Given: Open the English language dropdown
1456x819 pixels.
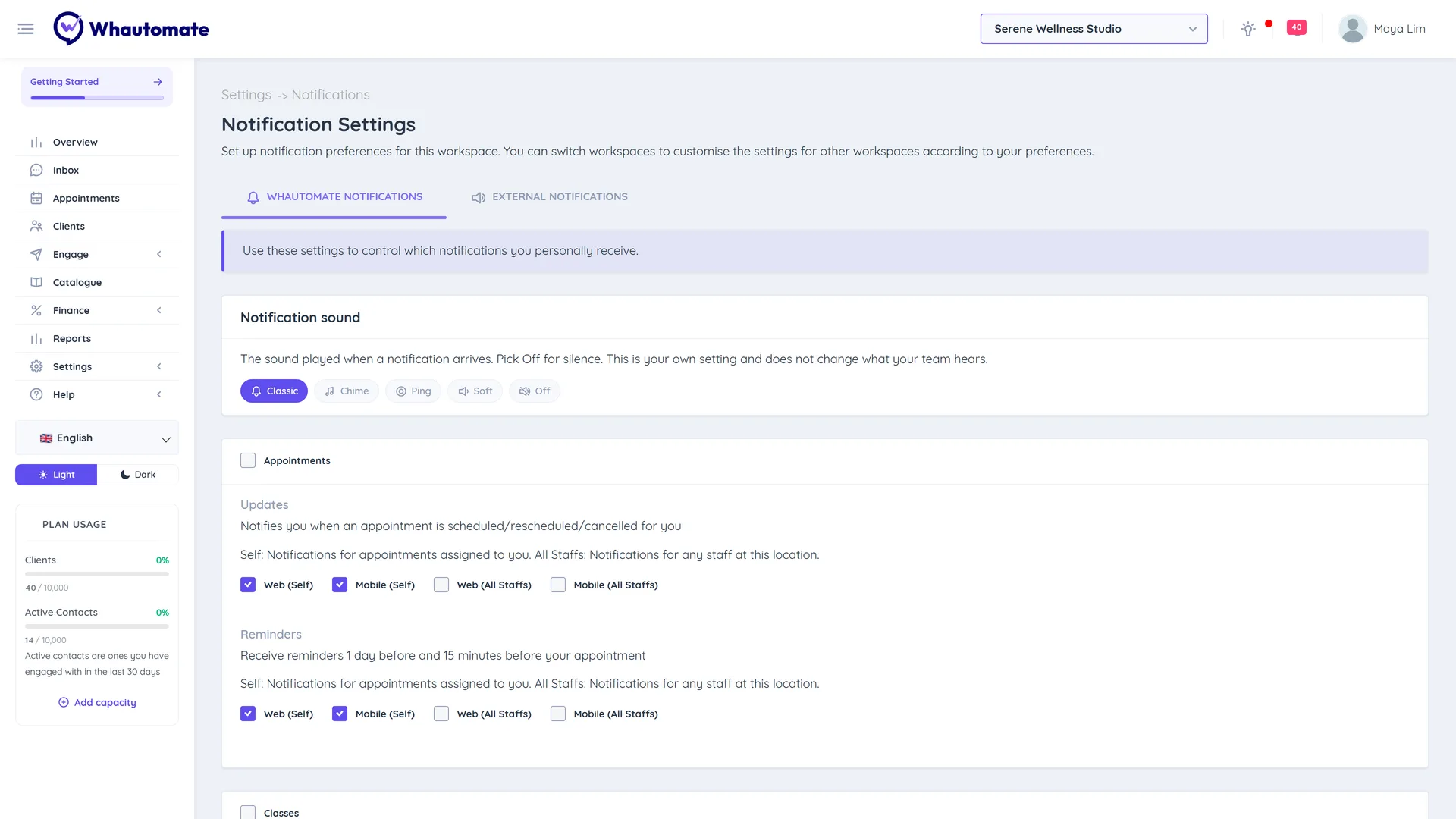Looking at the screenshot, I should click(97, 438).
